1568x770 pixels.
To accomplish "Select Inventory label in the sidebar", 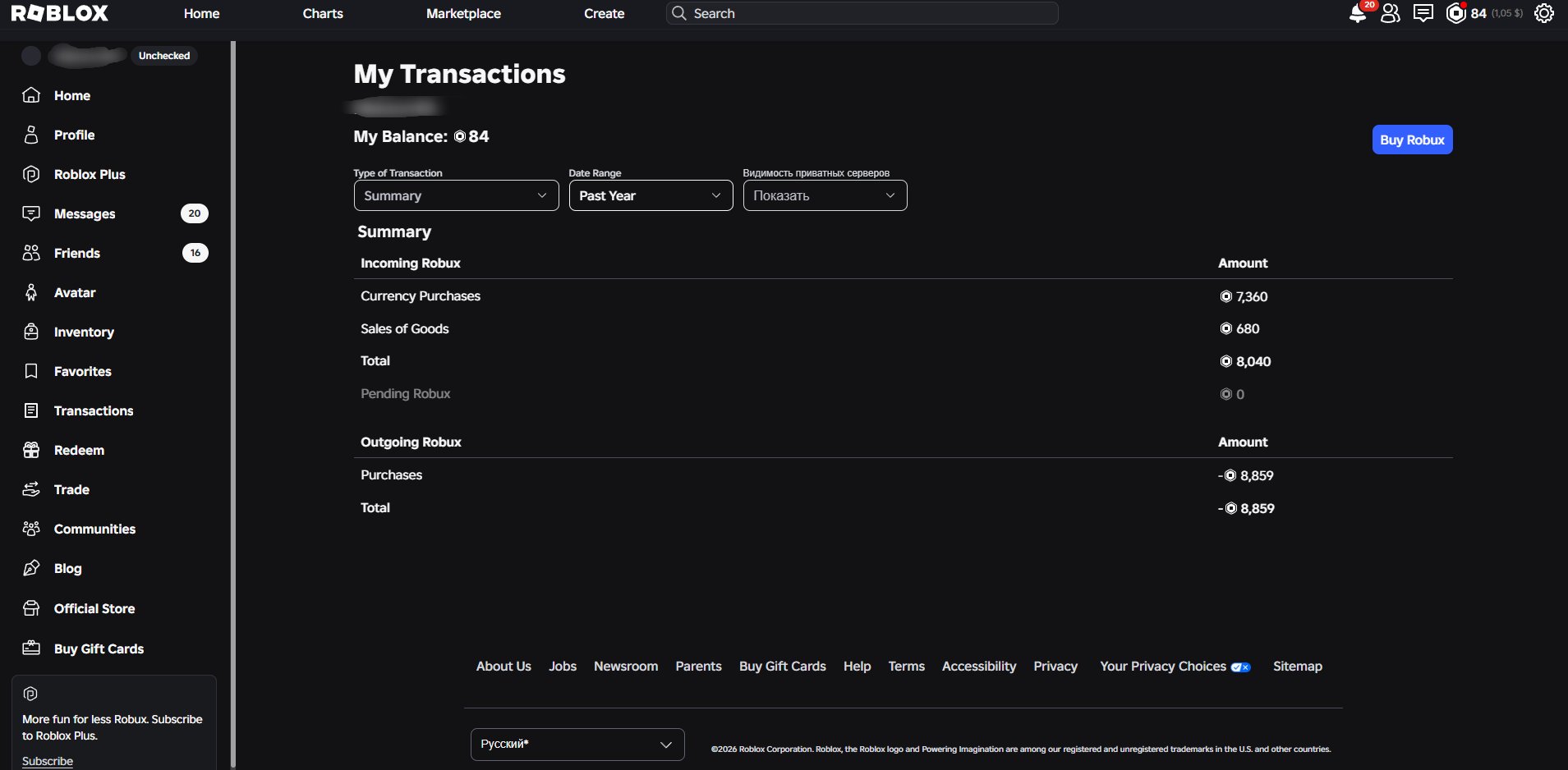I will [x=84, y=332].
